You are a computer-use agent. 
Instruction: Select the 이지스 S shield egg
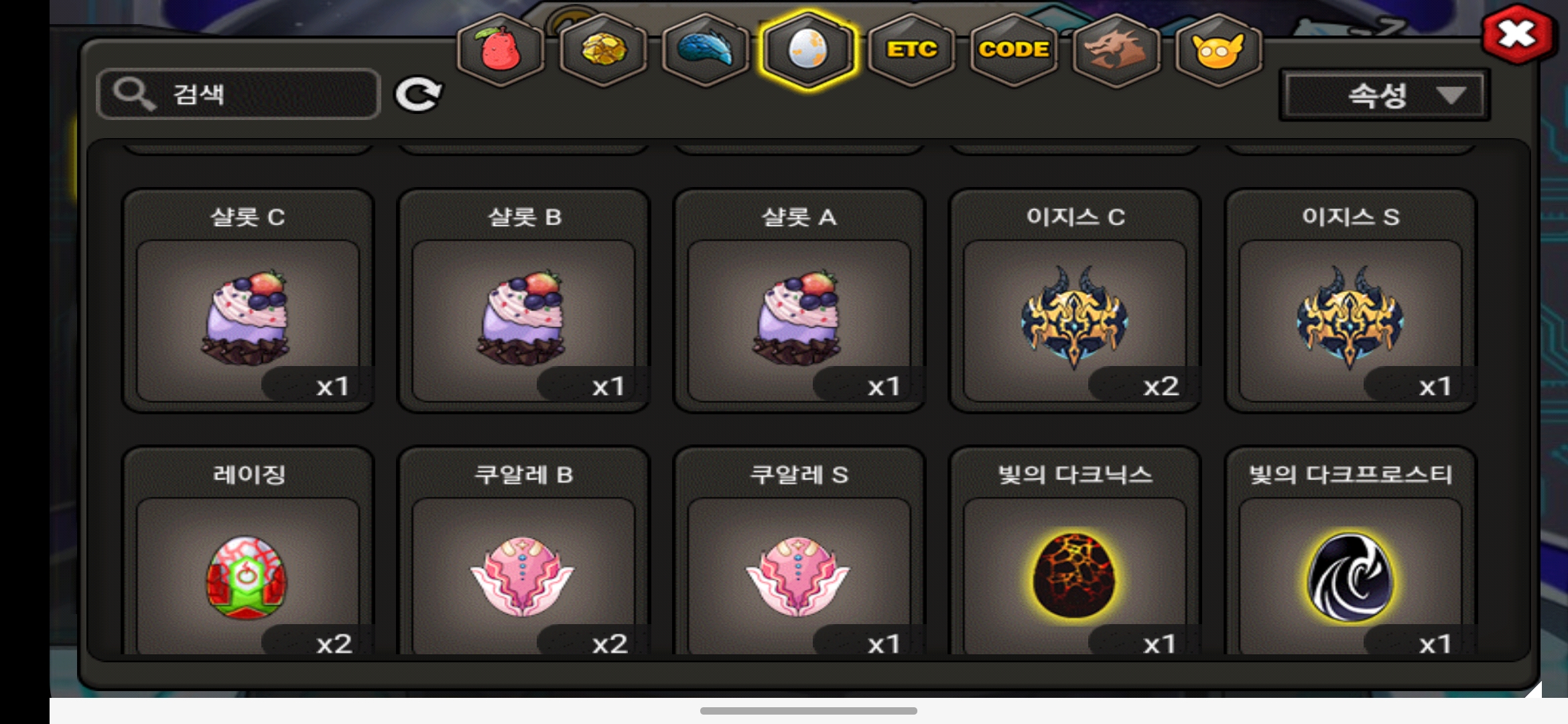[1350, 300]
